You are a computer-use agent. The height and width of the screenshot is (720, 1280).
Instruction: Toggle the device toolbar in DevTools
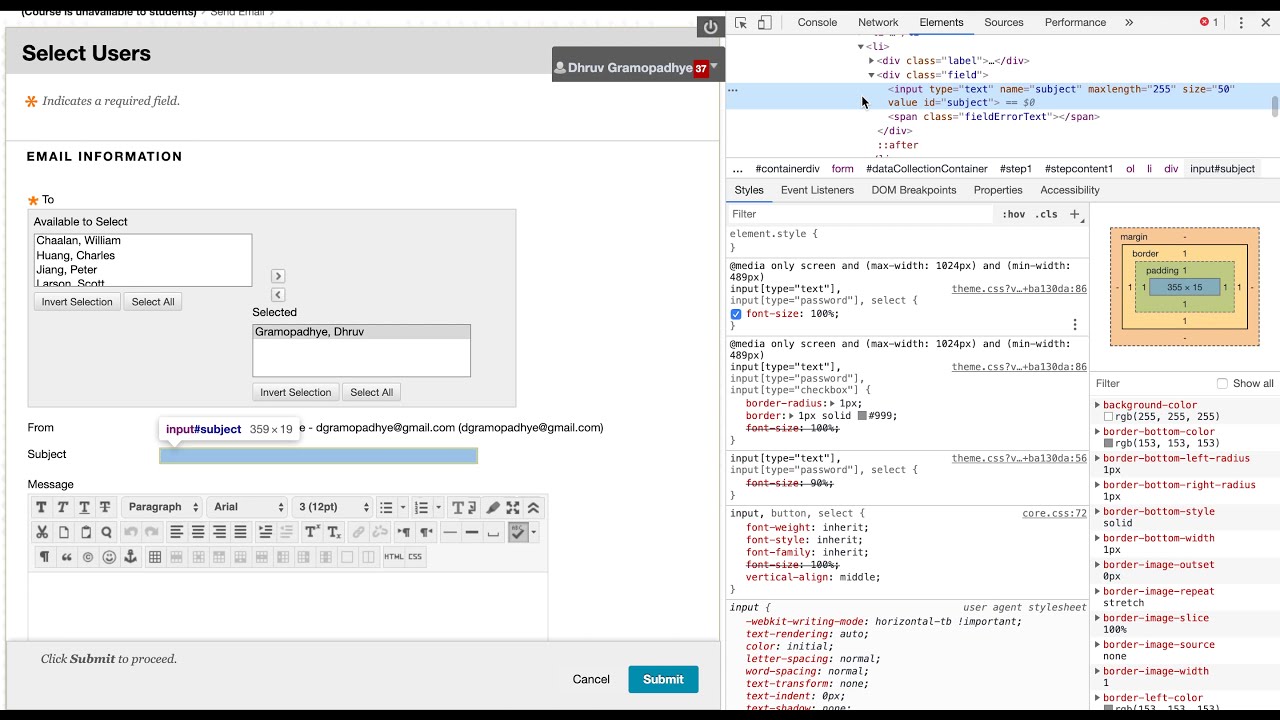765,22
